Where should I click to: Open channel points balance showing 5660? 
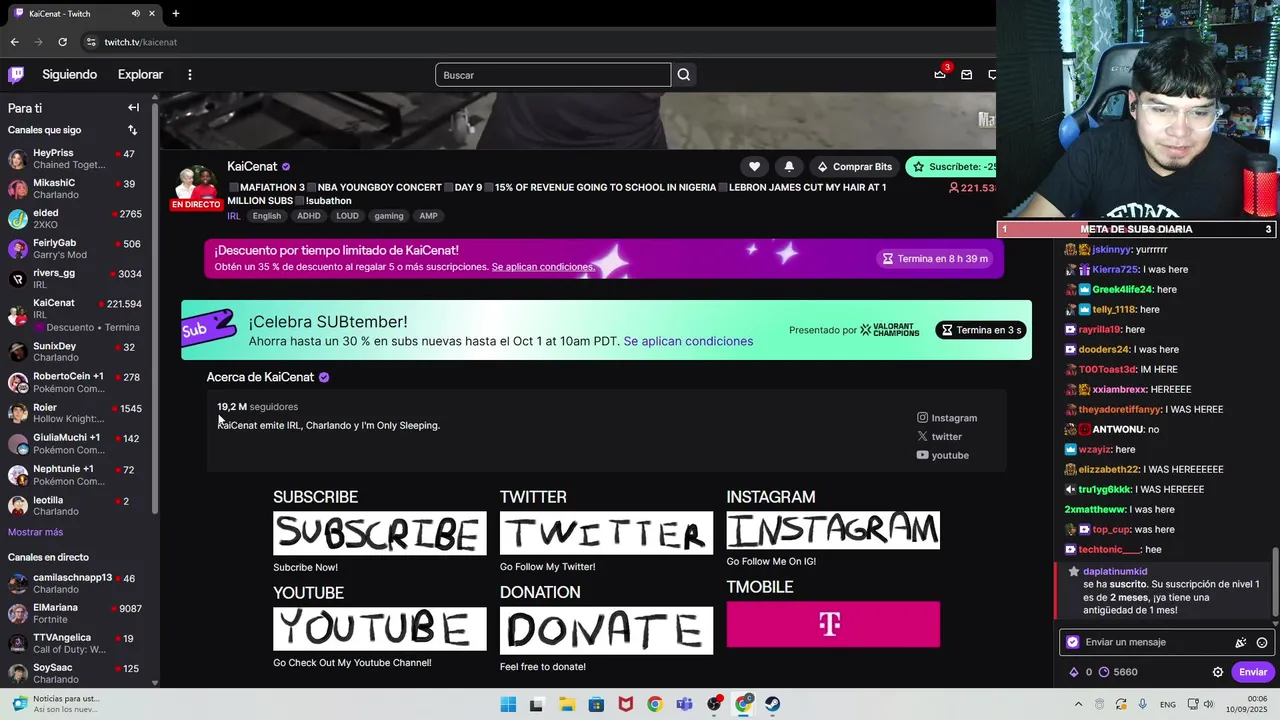click(x=1118, y=672)
